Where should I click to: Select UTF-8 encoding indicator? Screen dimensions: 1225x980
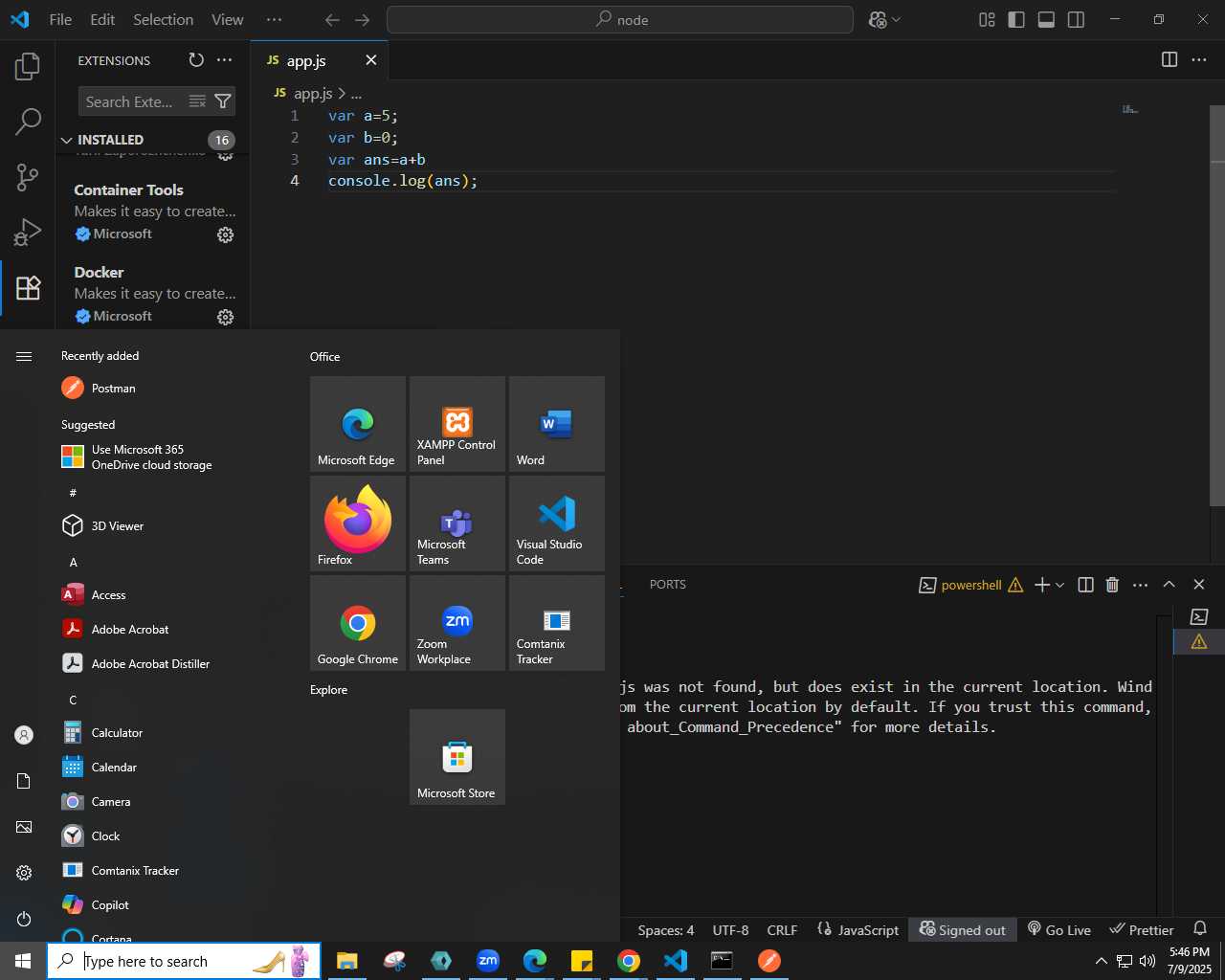pos(730,929)
